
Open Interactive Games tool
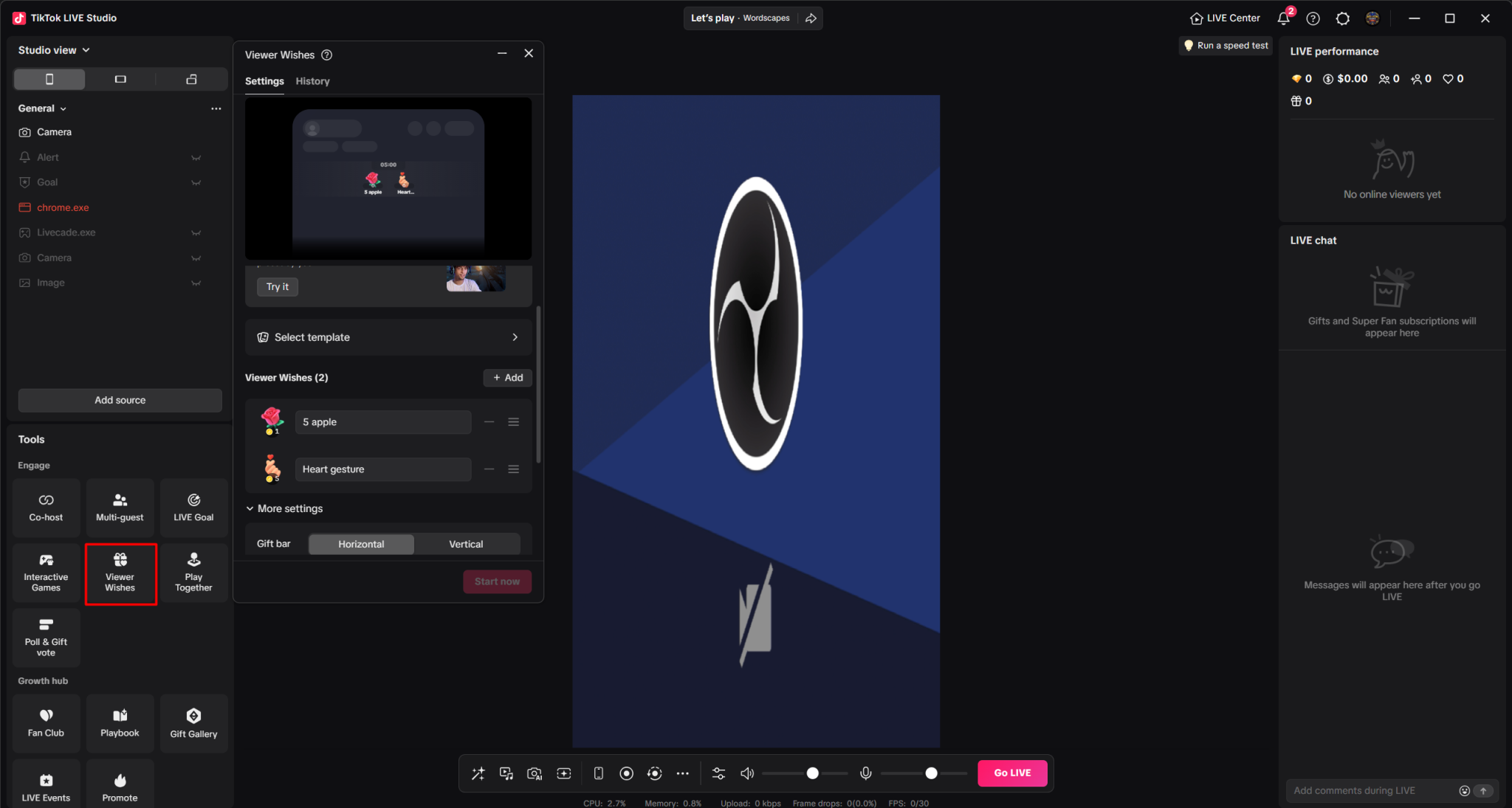click(46, 573)
